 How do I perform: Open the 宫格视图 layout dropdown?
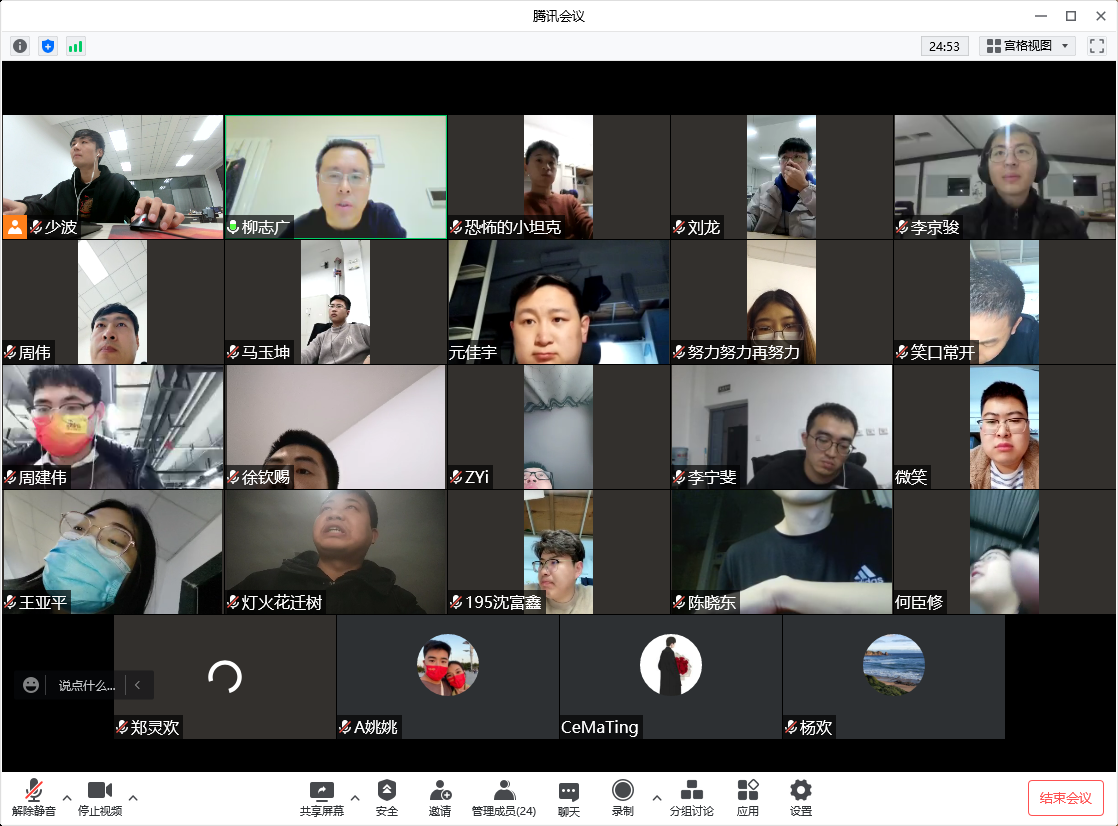1027,46
